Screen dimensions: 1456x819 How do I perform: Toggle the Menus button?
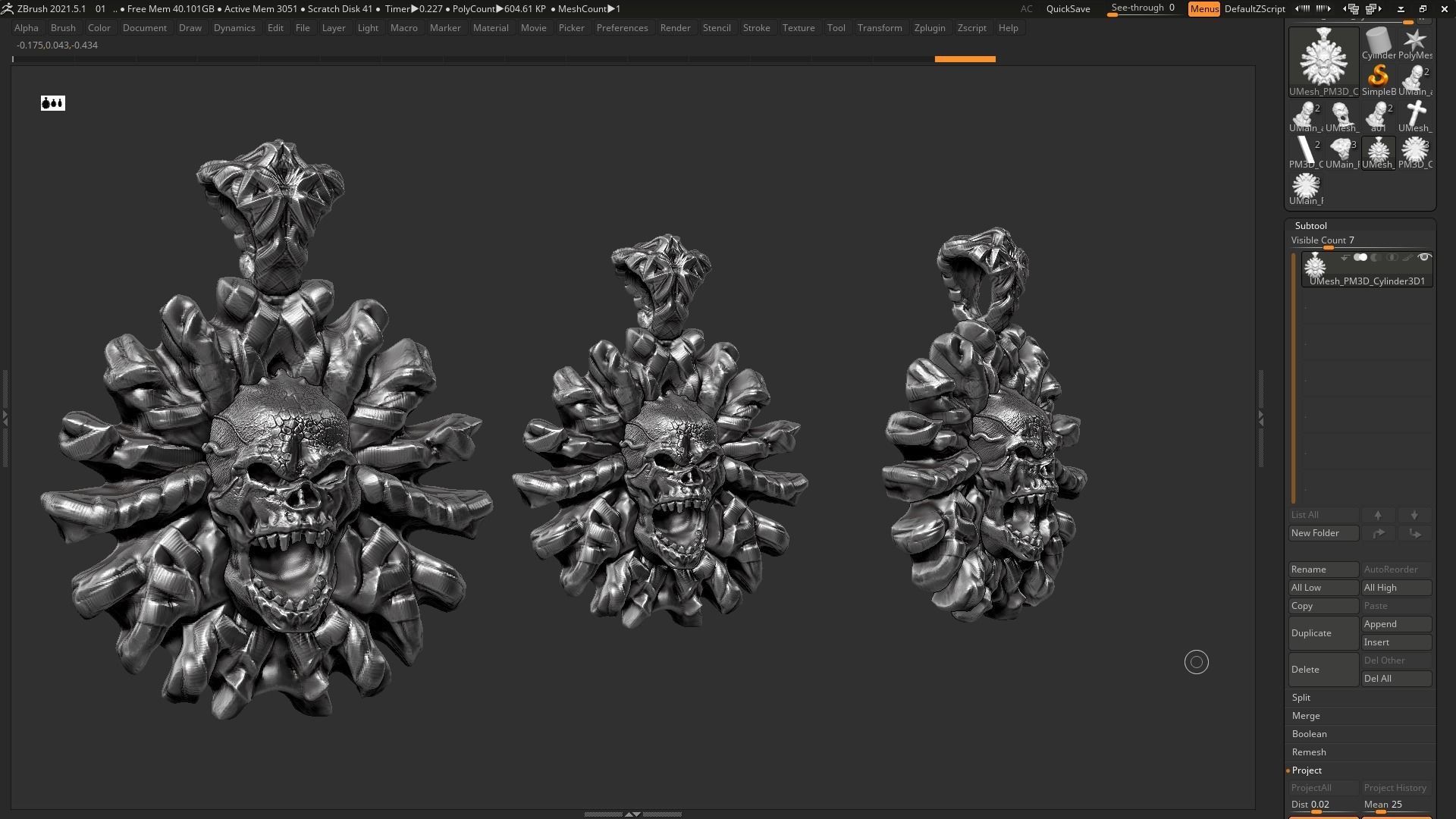1204,9
